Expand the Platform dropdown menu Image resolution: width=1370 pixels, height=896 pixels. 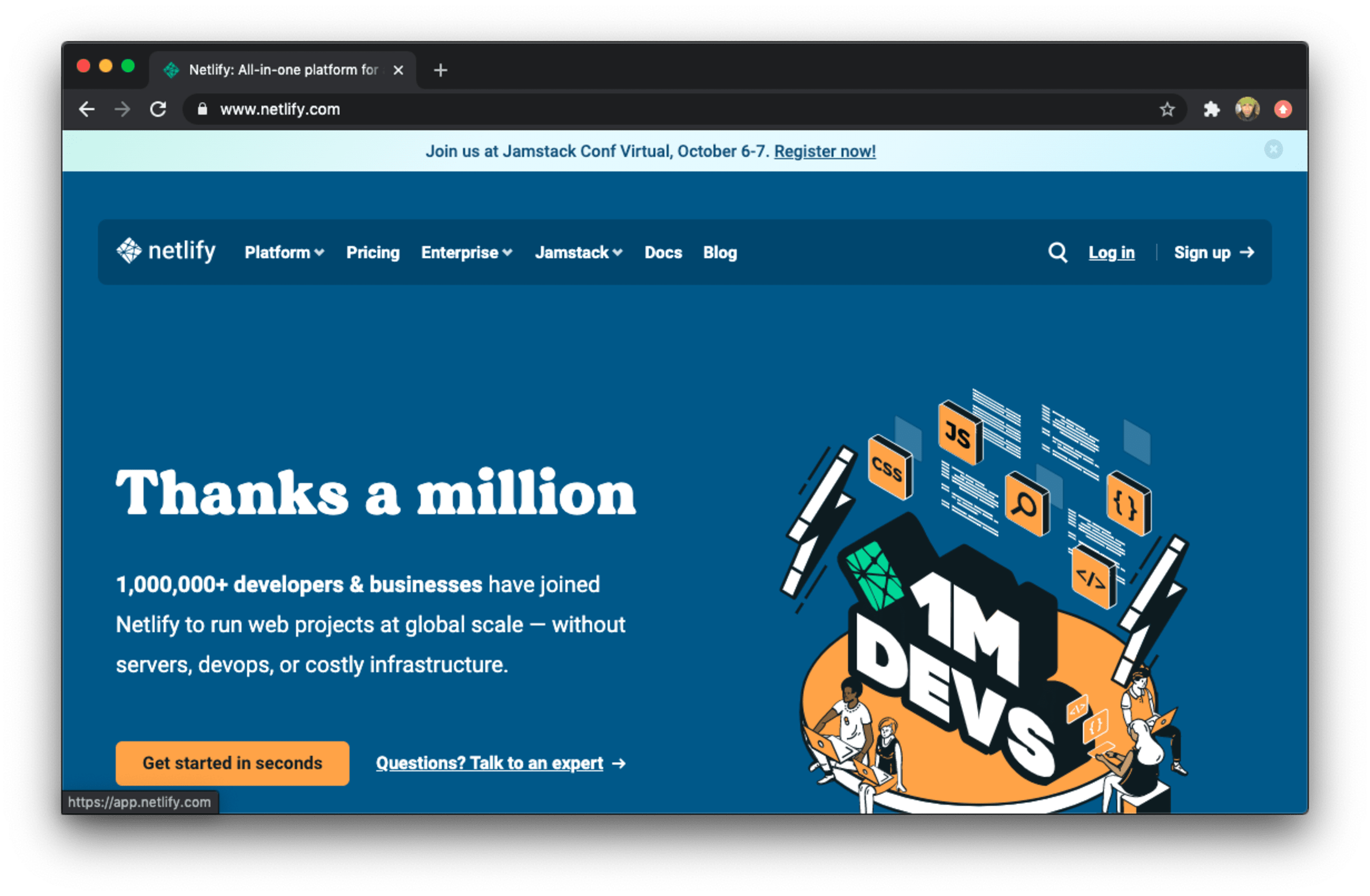tap(284, 252)
